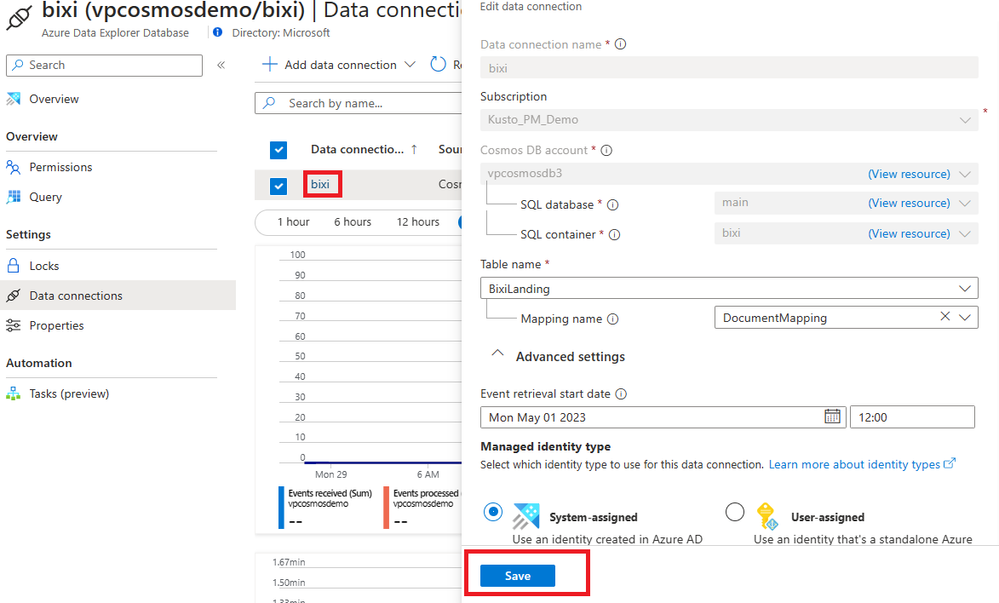Click the System-assigned identity icon
The width and height of the screenshot is (999, 603).
(x=526, y=516)
